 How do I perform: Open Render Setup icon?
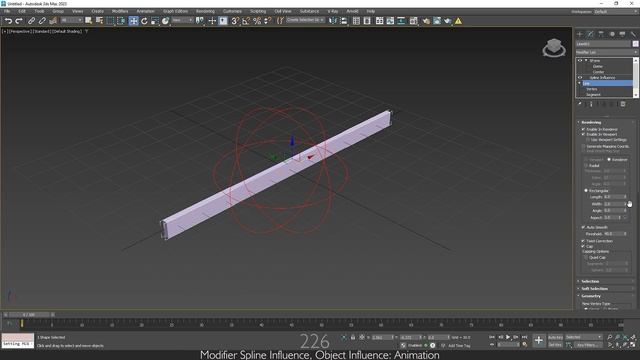(426, 21)
